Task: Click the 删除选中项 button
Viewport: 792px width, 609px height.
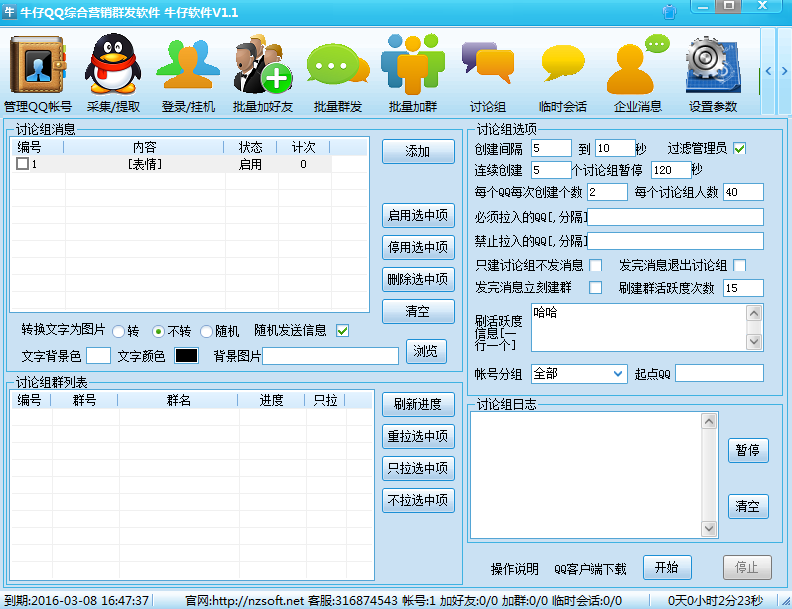Action: (x=418, y=279)
